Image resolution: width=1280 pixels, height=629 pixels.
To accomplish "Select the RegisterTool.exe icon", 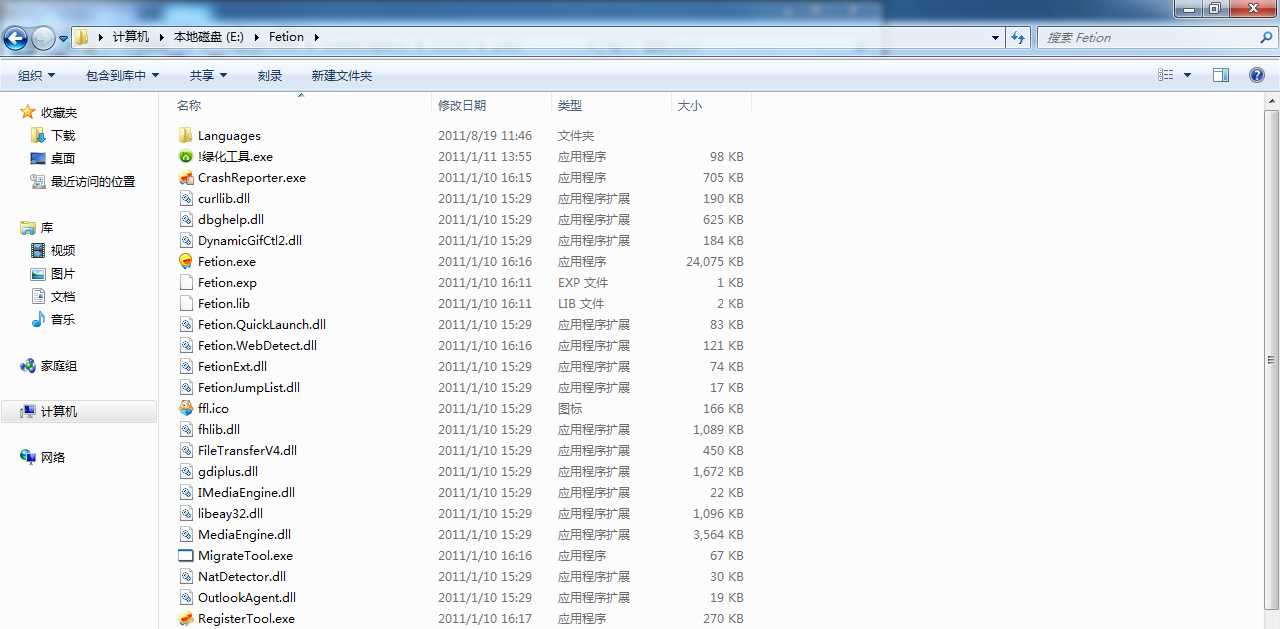I will point(185,618).
